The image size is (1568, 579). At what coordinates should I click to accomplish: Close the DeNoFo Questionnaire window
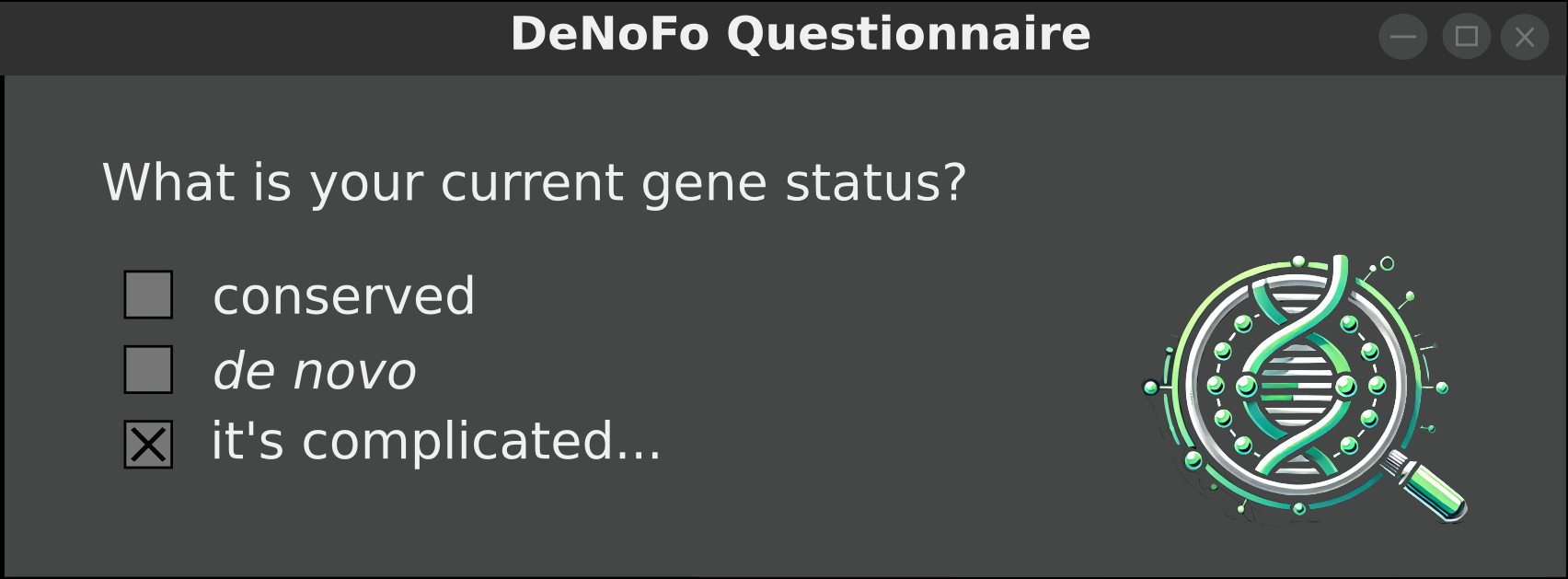pyautogui.click(x=1525, y=37)
